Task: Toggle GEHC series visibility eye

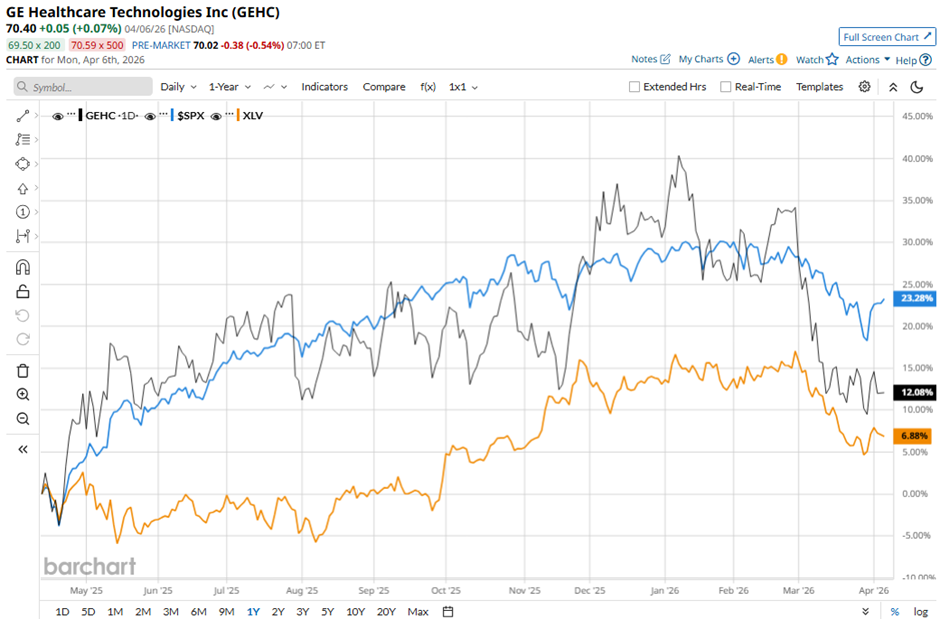Action: 58,116
